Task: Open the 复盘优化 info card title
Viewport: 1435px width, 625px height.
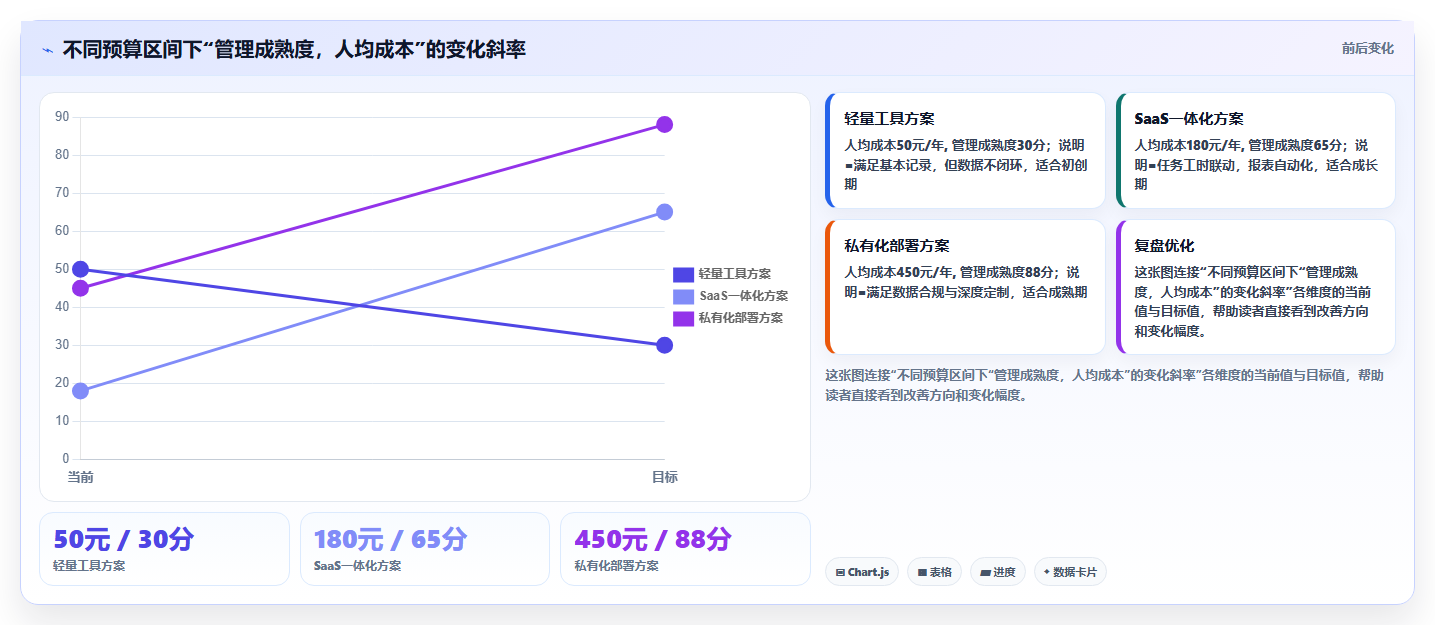Action: point(1164,245)
